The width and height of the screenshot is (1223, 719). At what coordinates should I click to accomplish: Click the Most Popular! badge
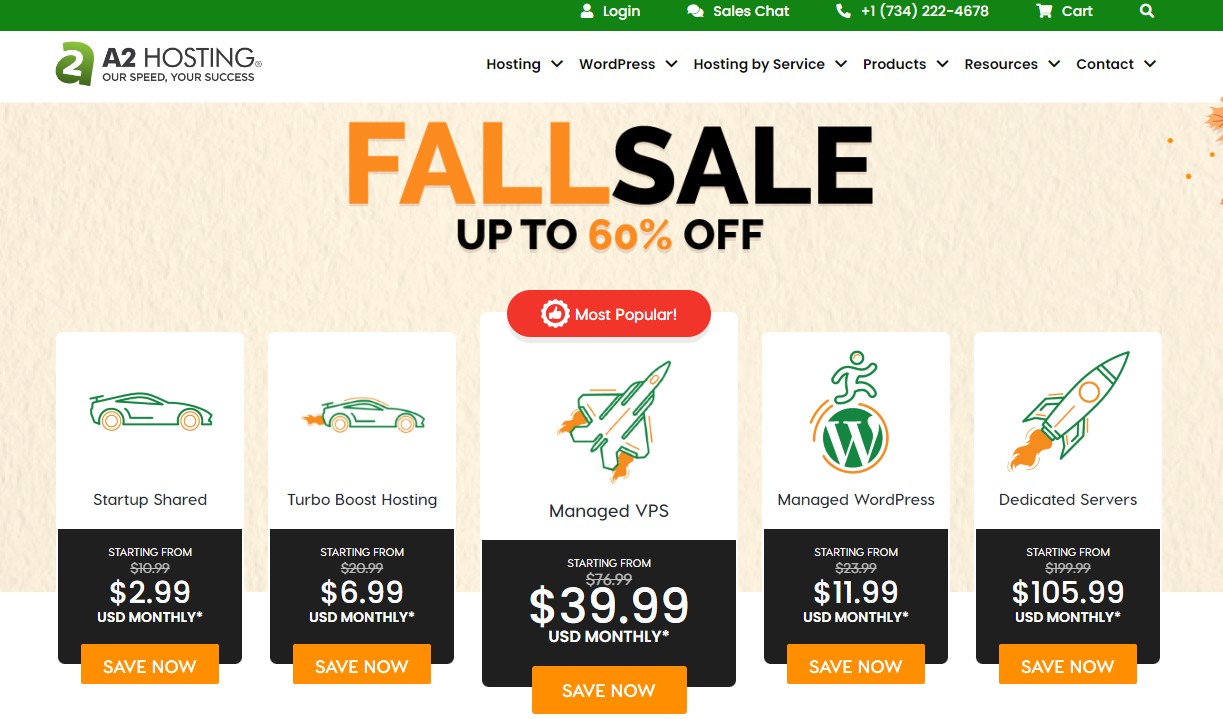(609, 314)
